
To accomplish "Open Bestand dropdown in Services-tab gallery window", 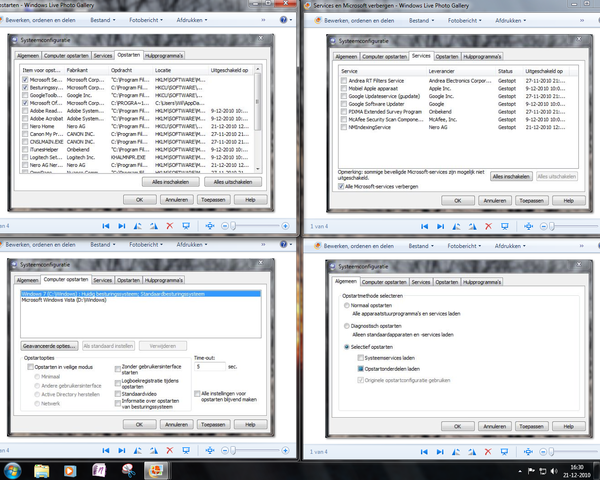I will coord(421,21).
